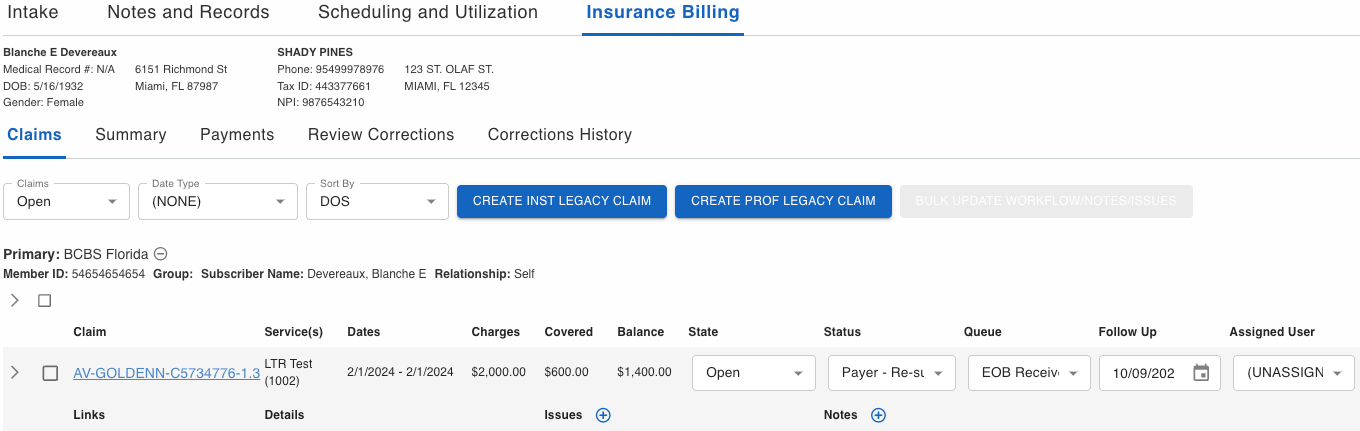1360x431 pixels.
Task: Switch to the Payments tab
Action: pyautogui.click(x=237, y=135)
